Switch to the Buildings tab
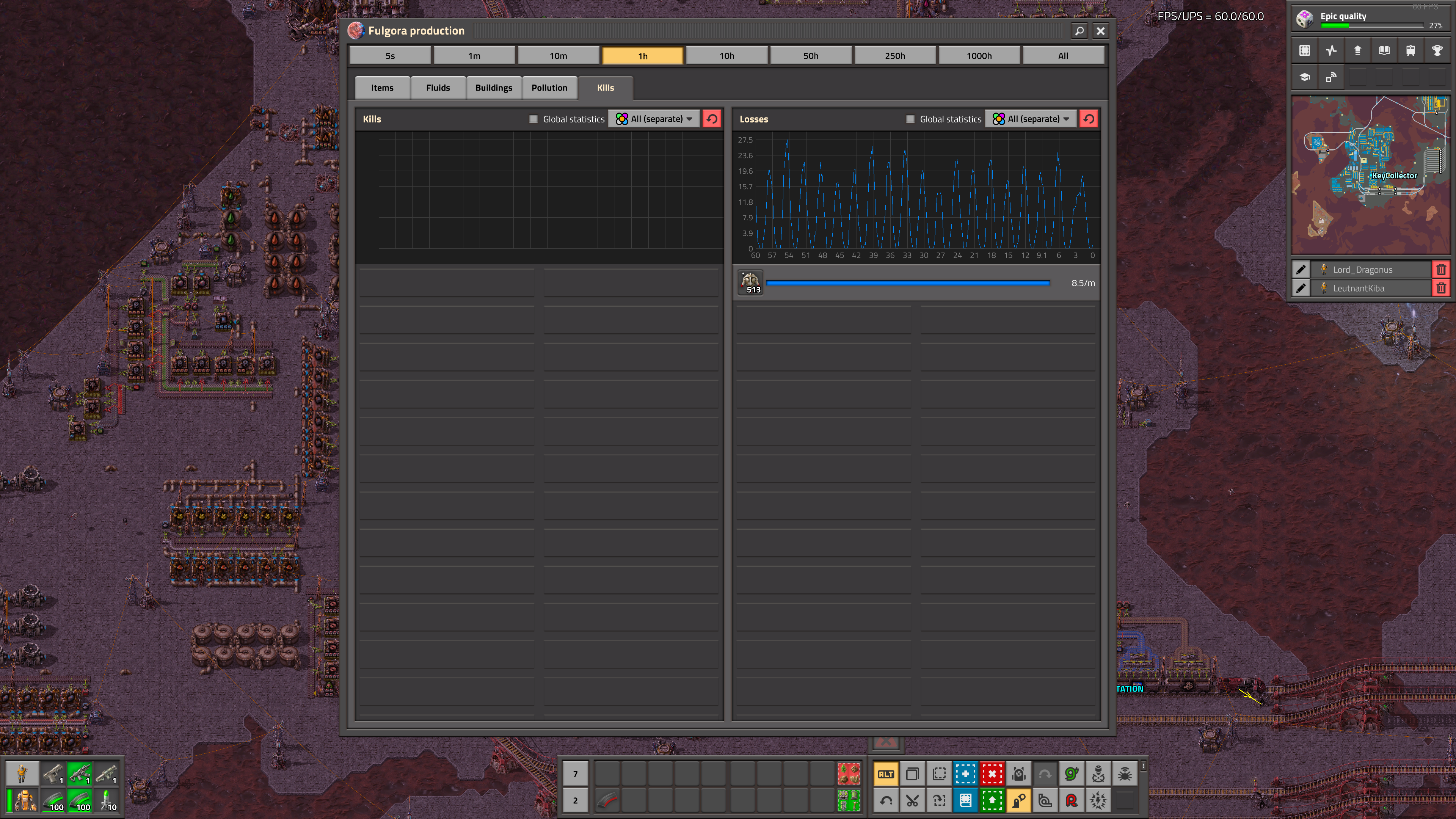 click(493, 88)
